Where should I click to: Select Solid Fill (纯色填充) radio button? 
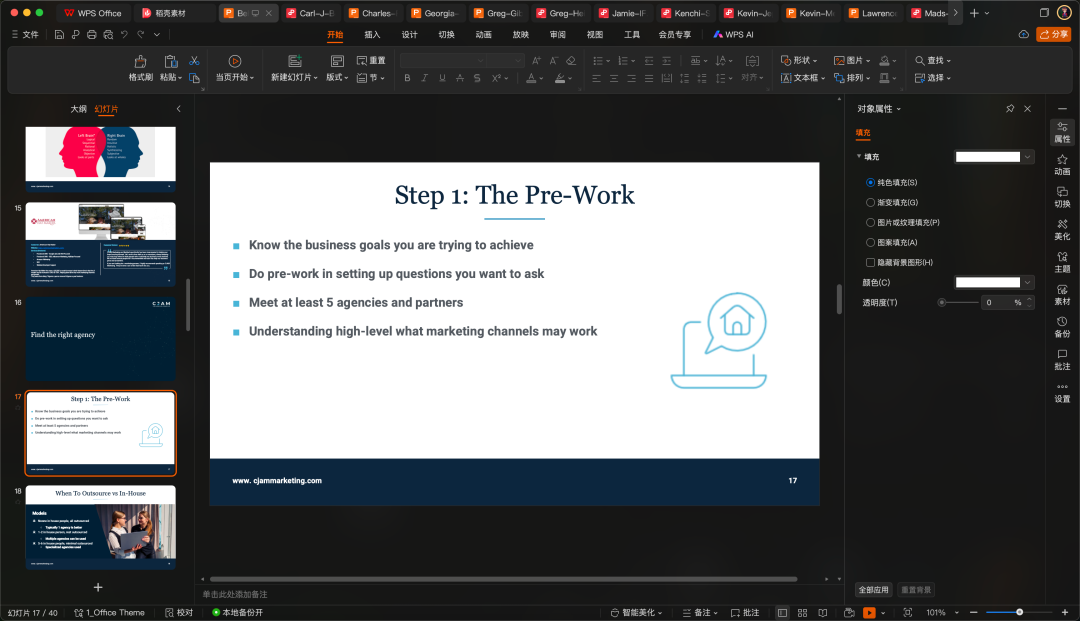tap(870, 182)
